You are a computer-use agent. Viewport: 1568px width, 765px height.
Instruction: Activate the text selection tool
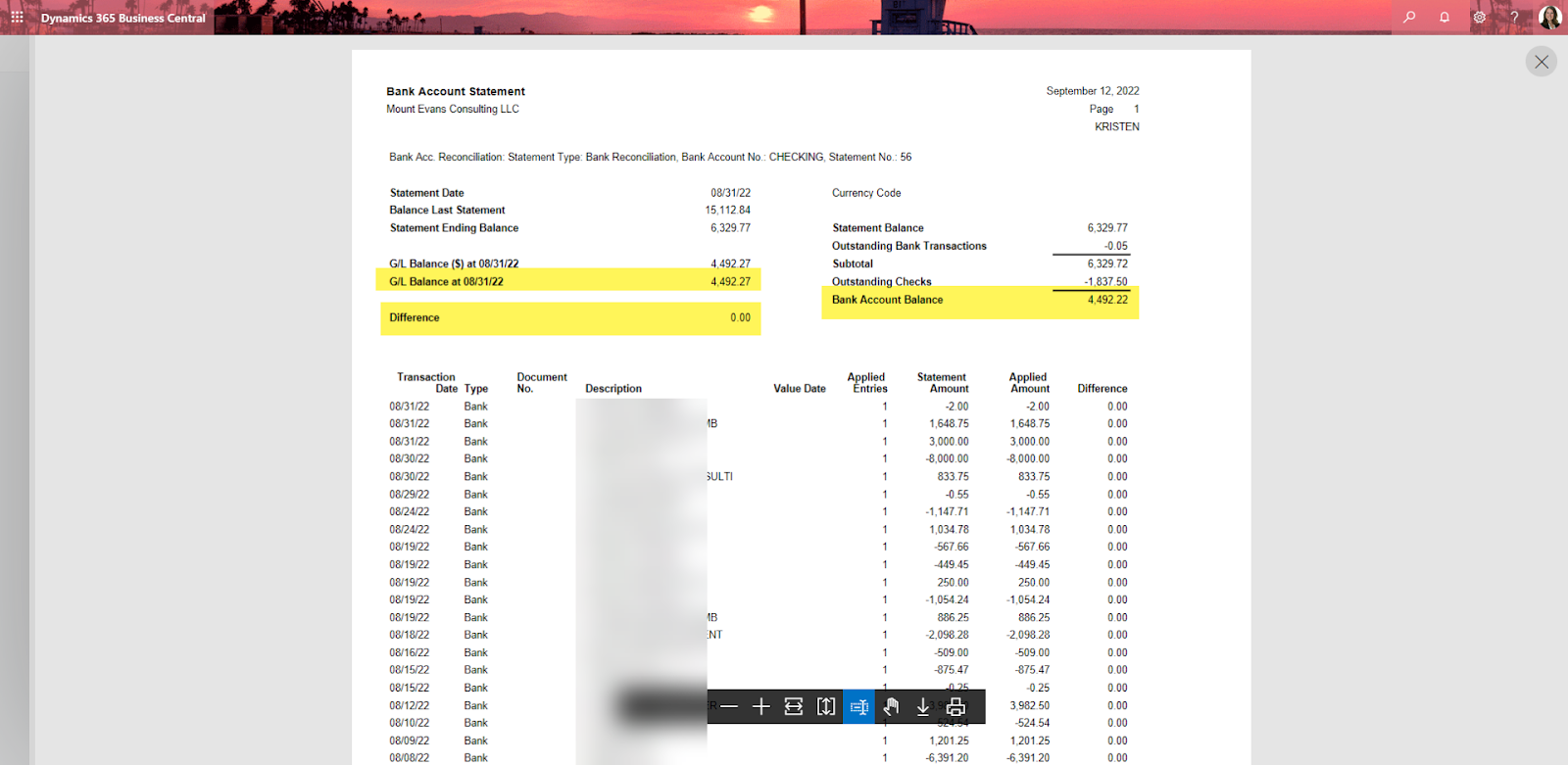(859, 706)
